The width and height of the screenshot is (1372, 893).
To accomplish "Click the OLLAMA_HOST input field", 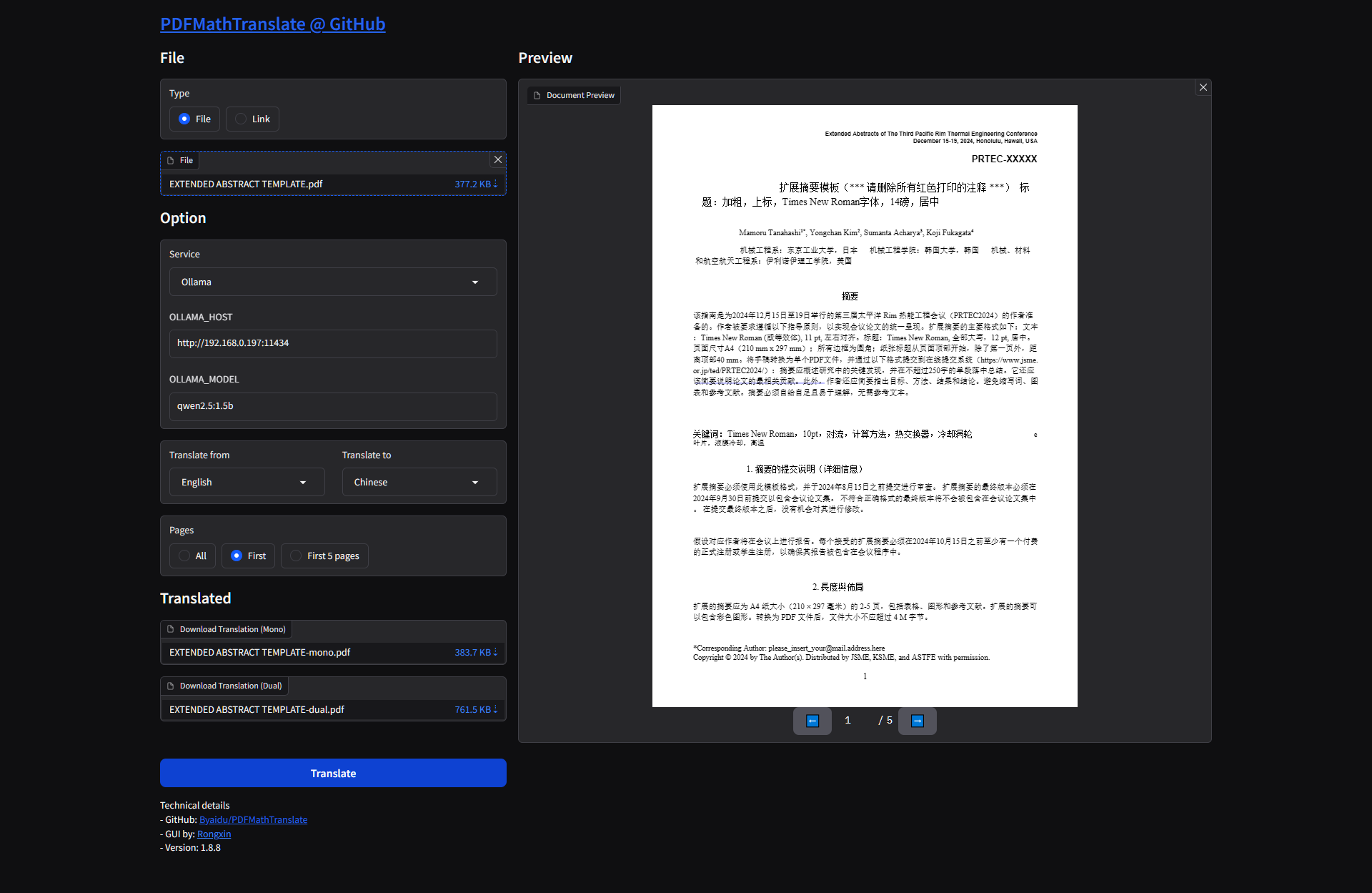I will [333, 344].
